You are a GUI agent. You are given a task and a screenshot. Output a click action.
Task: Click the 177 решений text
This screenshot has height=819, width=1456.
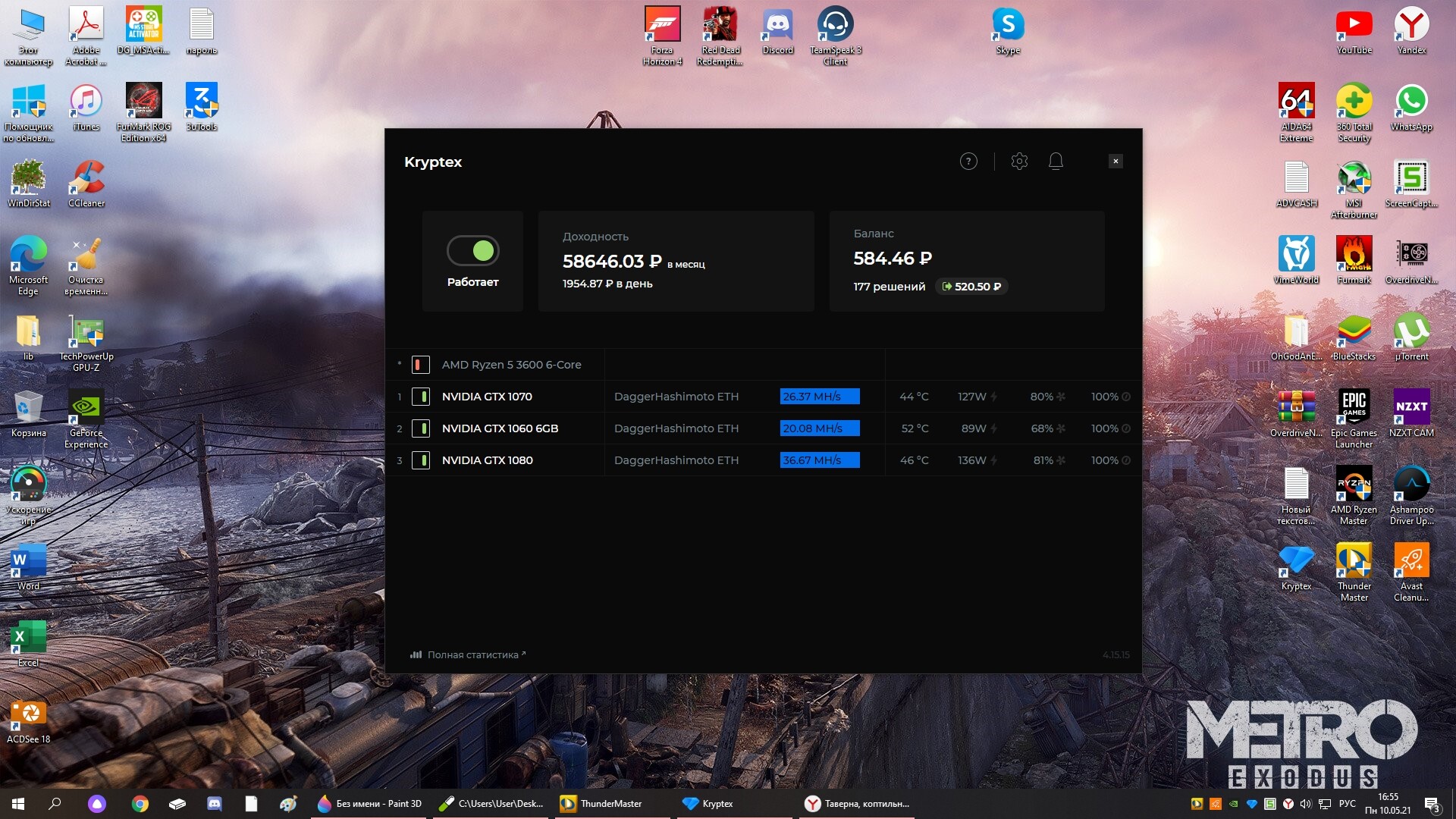click(x=890, y=287)
